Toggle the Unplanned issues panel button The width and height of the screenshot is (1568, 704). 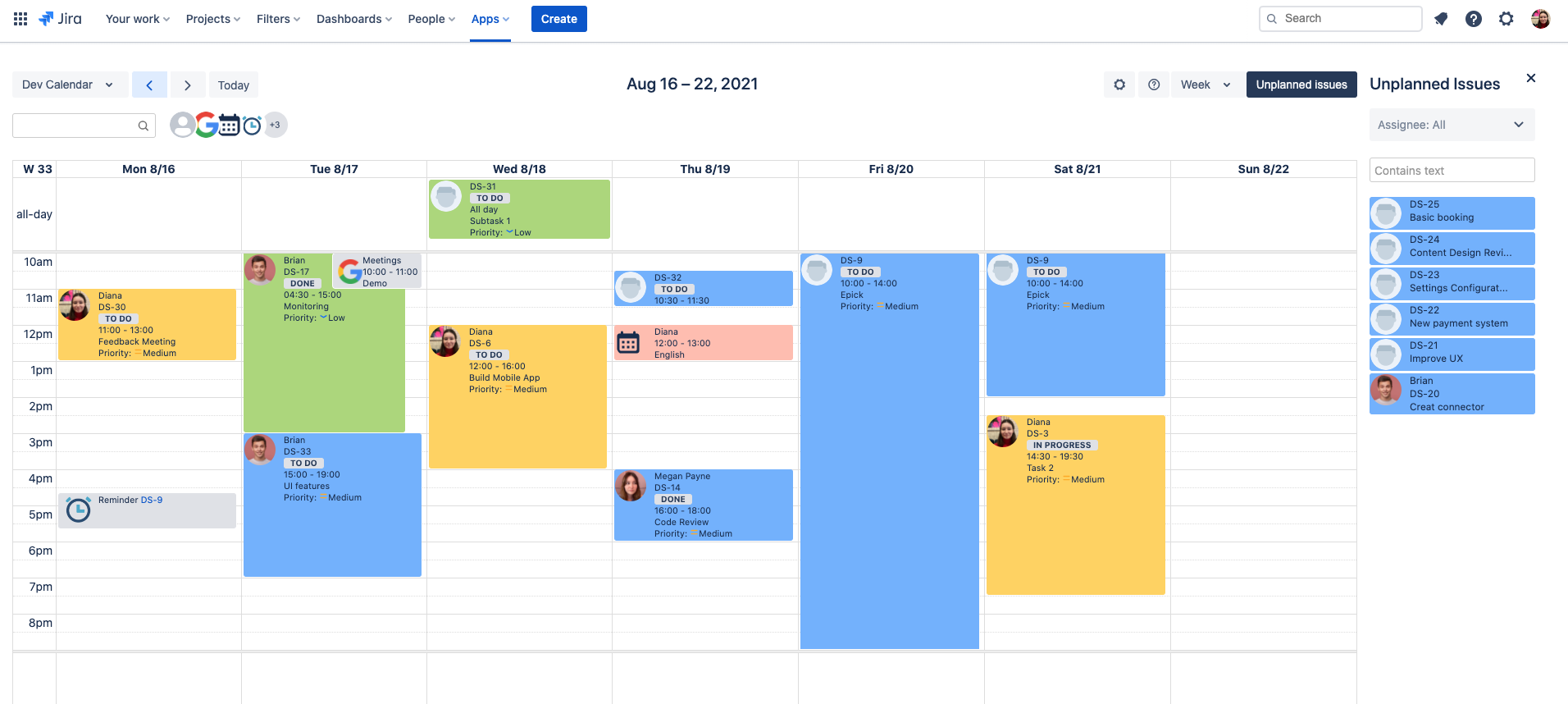click(x=1301, y=85)
